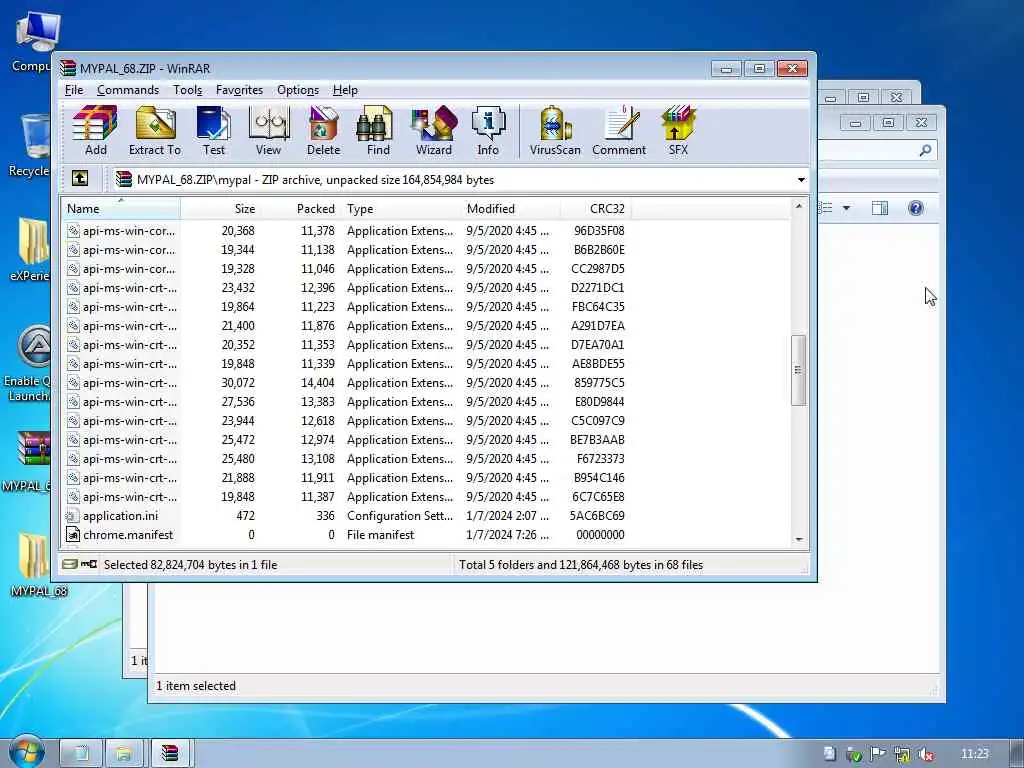
Task: Sort files by Type column
Action: (x=401, y=209)
